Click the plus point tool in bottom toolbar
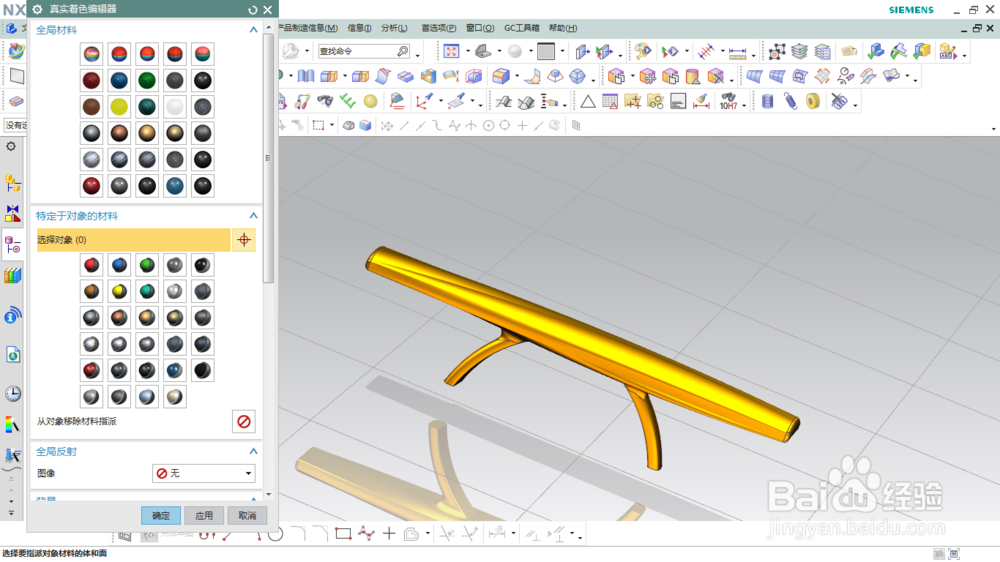The width and height of the screenshot is (1000, 562). click(389, 533)
